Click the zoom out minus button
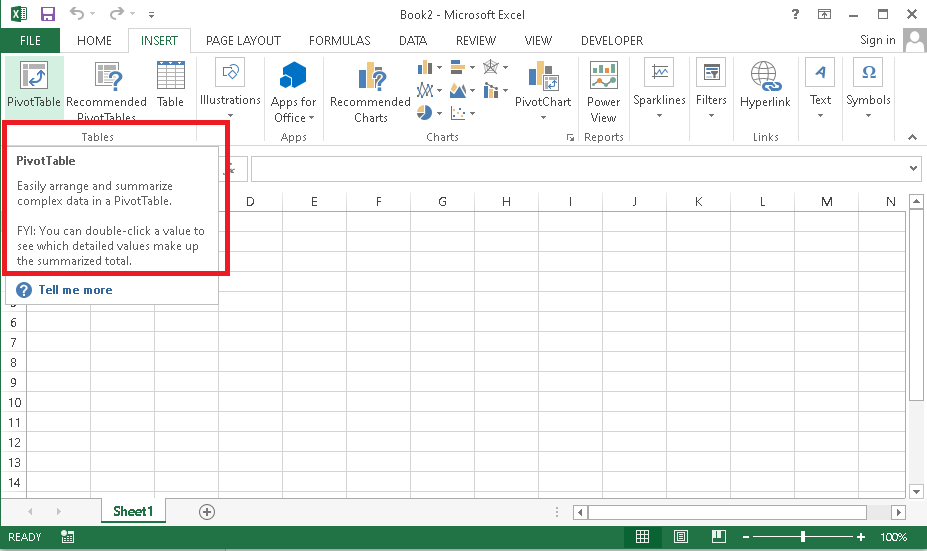The image size is (927, 551). (746, 537)
